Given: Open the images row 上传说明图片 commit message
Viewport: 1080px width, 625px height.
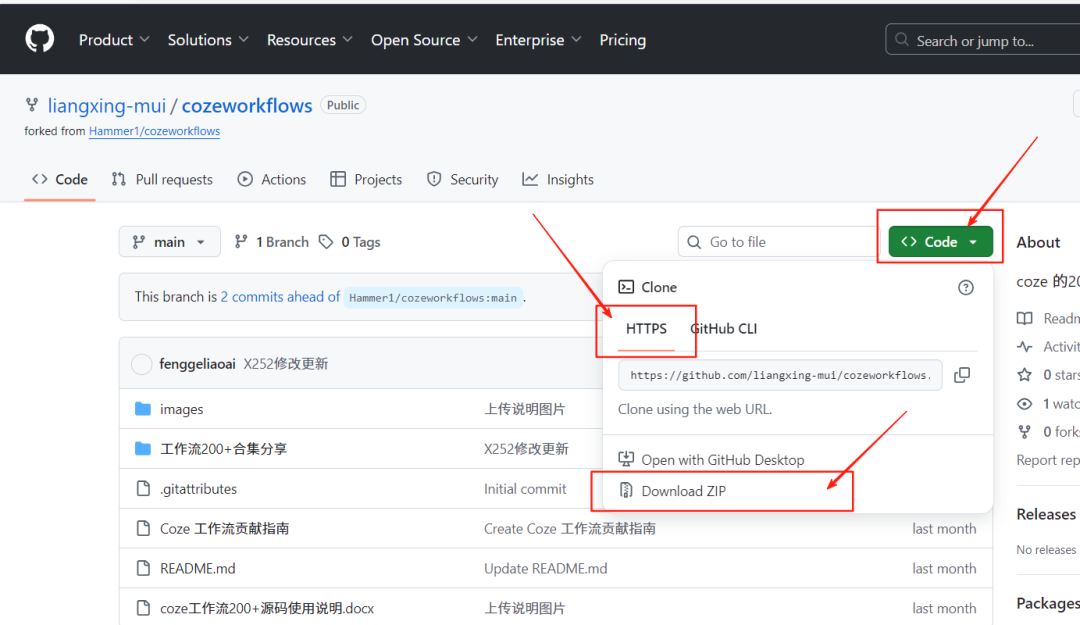Looking at the screenshot, I should point(524,409).
